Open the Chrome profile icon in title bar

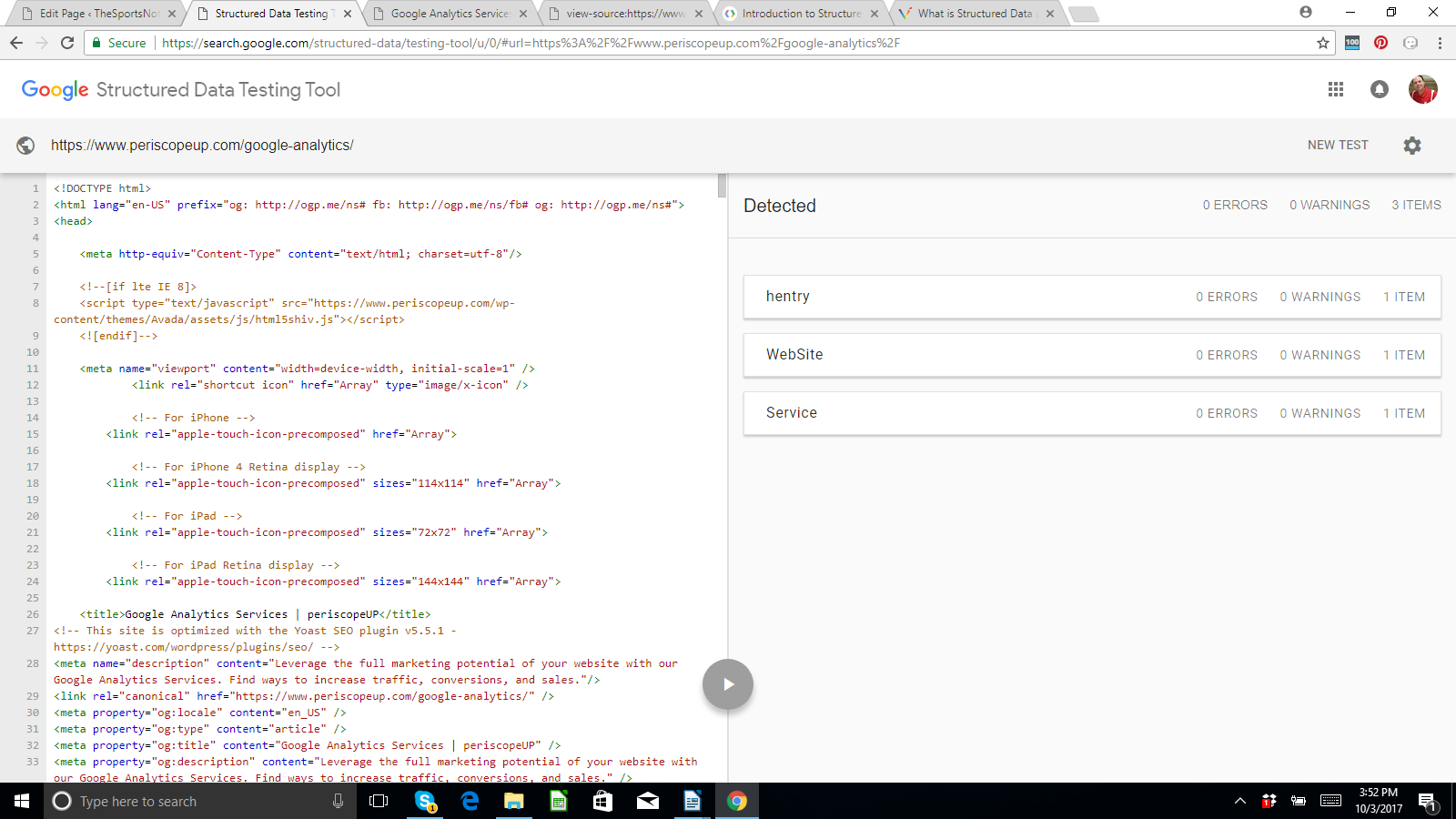click(x=1306, y=12)
